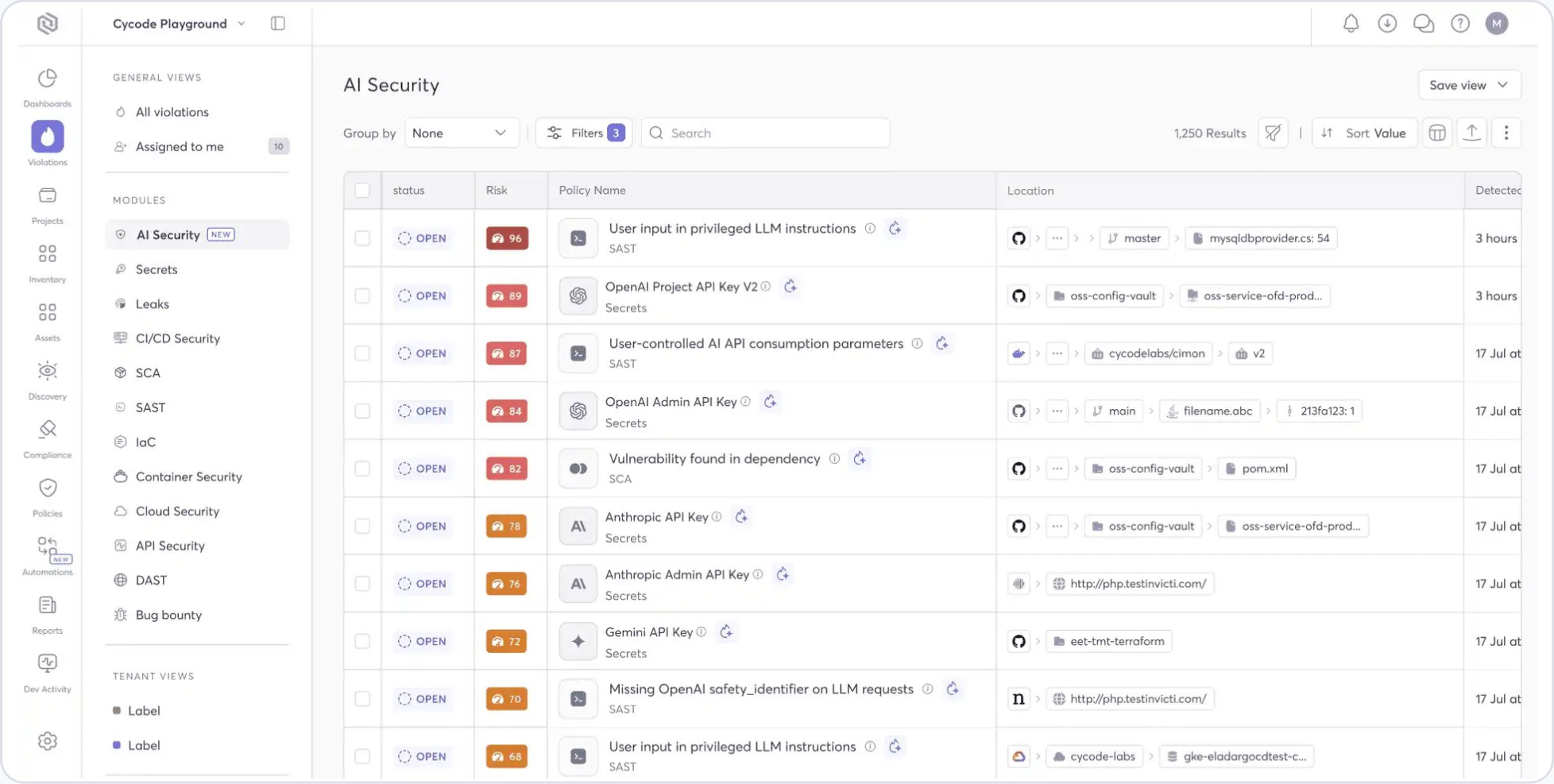Click the settings gear icon

[x=48, y=741]
